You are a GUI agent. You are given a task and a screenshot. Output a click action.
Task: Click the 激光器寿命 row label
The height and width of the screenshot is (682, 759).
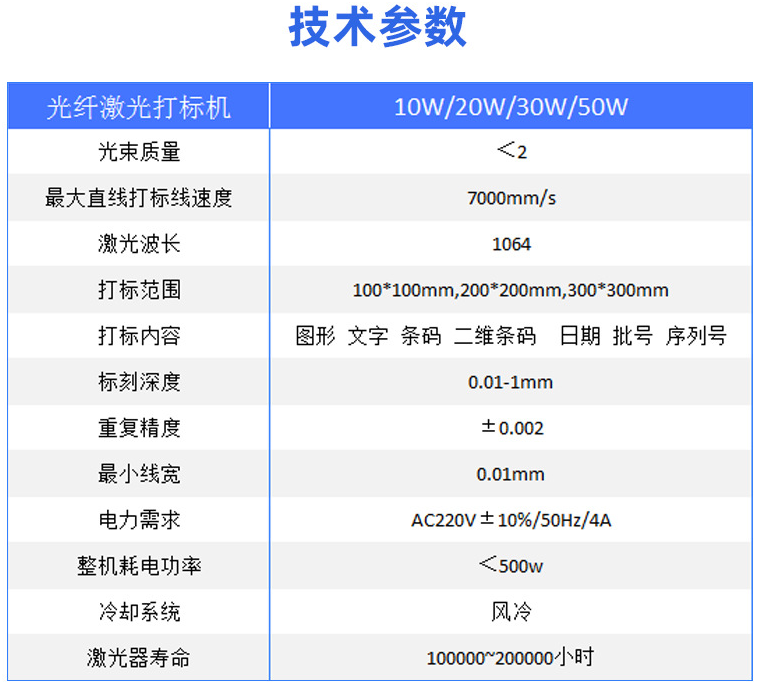139,658
